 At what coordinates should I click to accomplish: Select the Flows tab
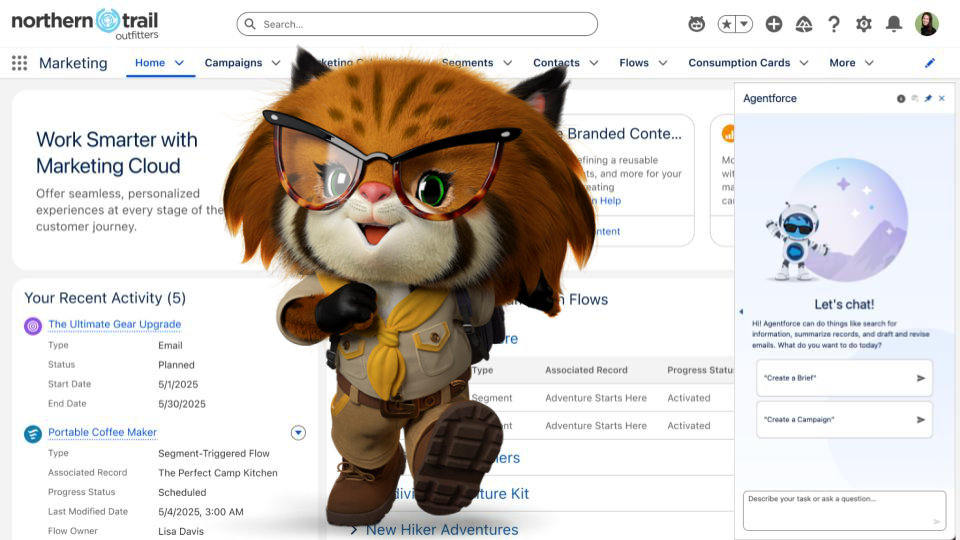pos(634,62)
